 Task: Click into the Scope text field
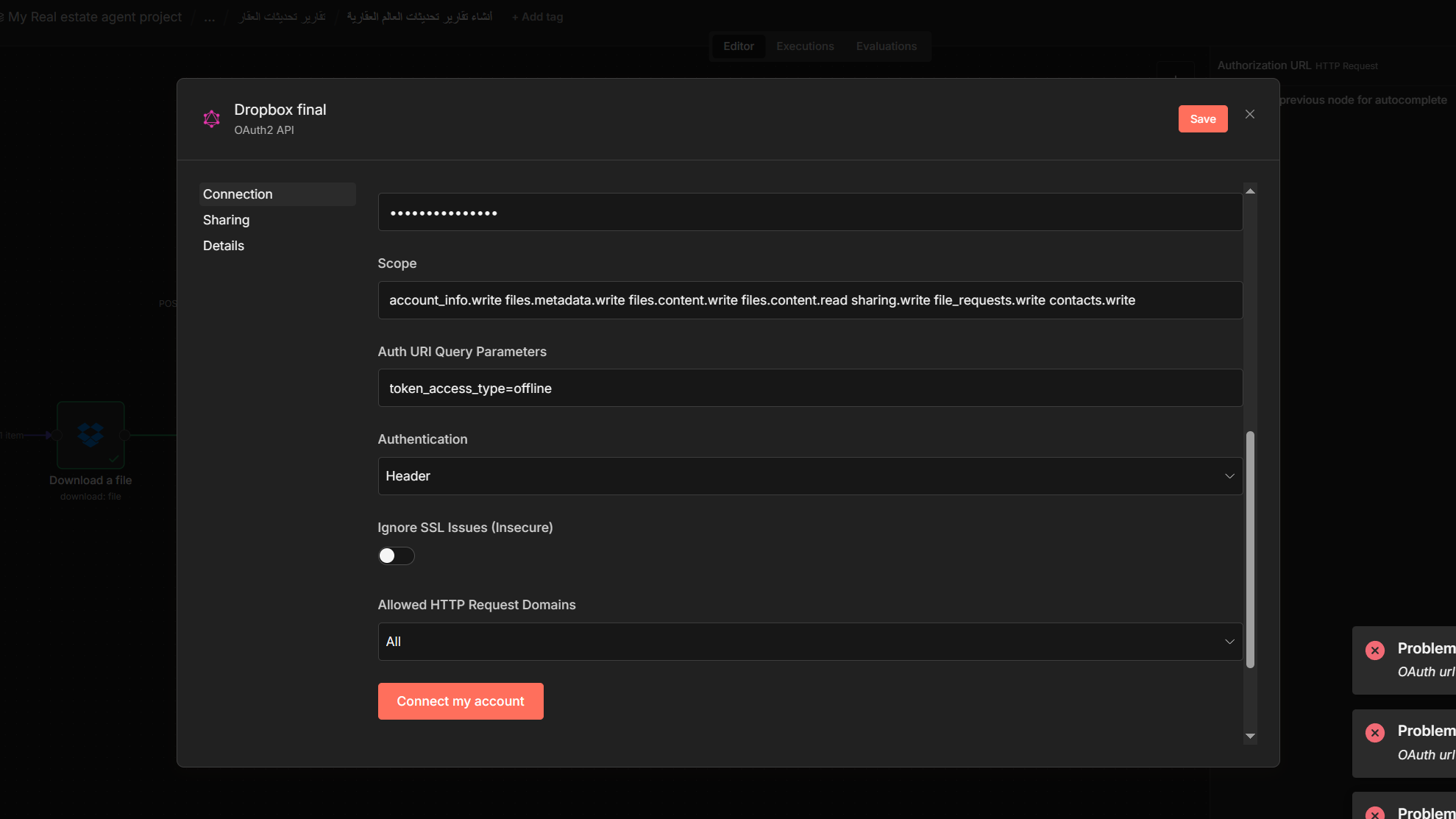809,300
